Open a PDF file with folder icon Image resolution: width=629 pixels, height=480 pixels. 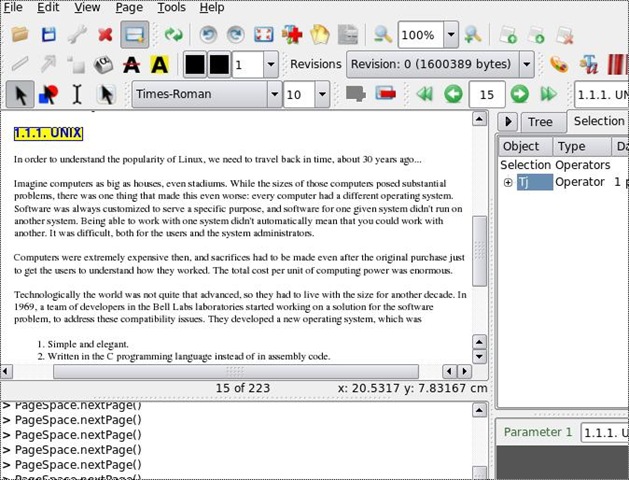20,34
